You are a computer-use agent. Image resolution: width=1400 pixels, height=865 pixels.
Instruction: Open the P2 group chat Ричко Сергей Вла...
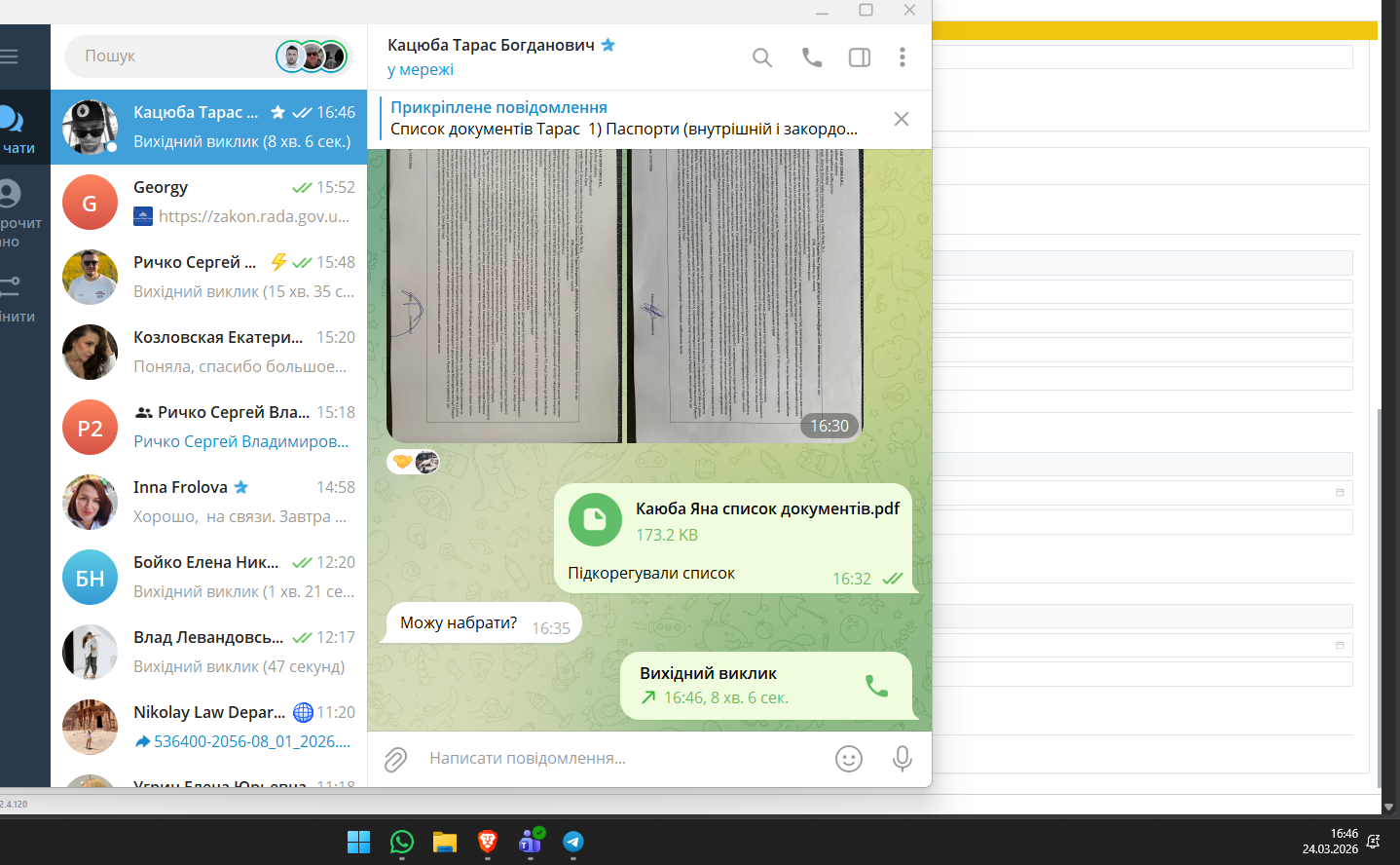point(208,427)
